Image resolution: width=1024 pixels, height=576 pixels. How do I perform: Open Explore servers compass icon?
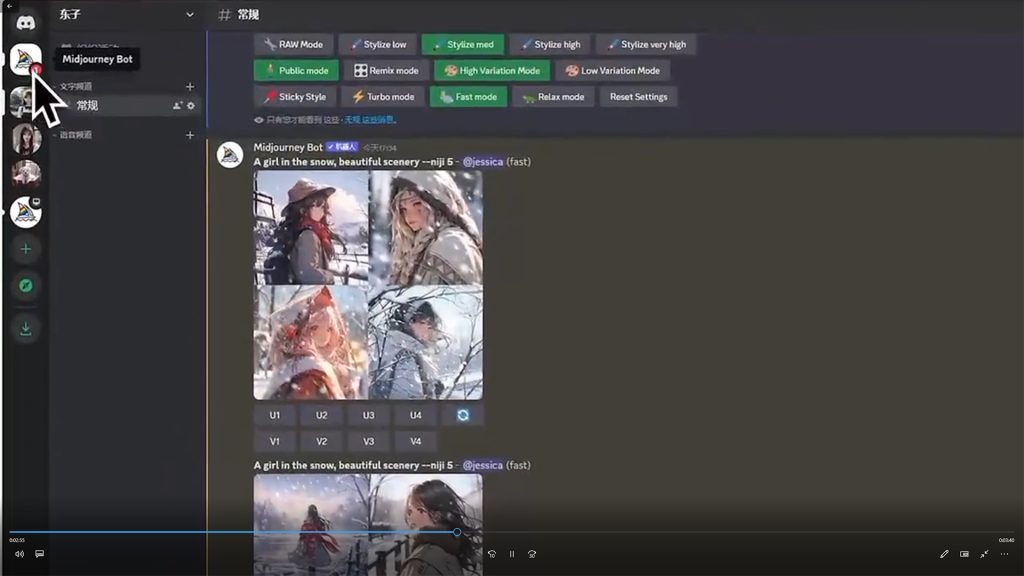26,286
